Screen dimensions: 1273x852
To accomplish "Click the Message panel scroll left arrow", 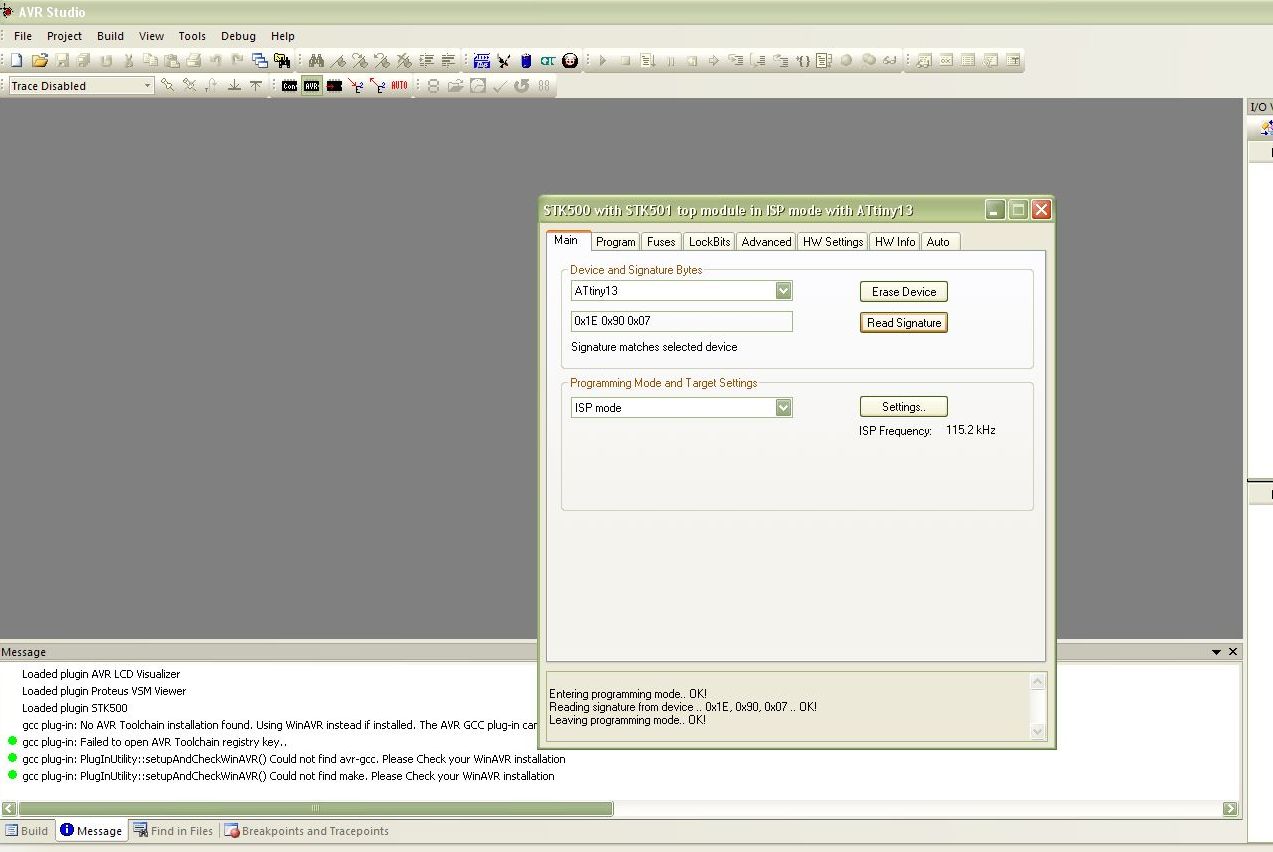I will click(x=8, y=808).
